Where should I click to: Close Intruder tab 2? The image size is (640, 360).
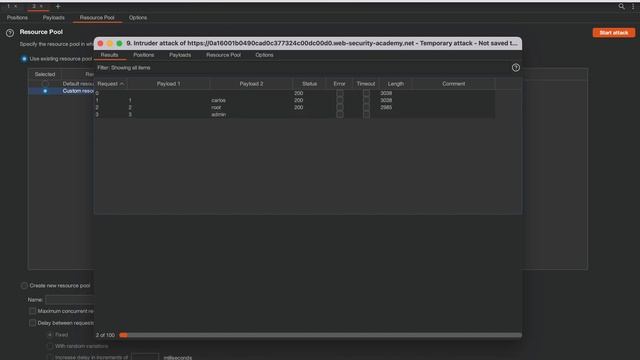click(41, 6)
